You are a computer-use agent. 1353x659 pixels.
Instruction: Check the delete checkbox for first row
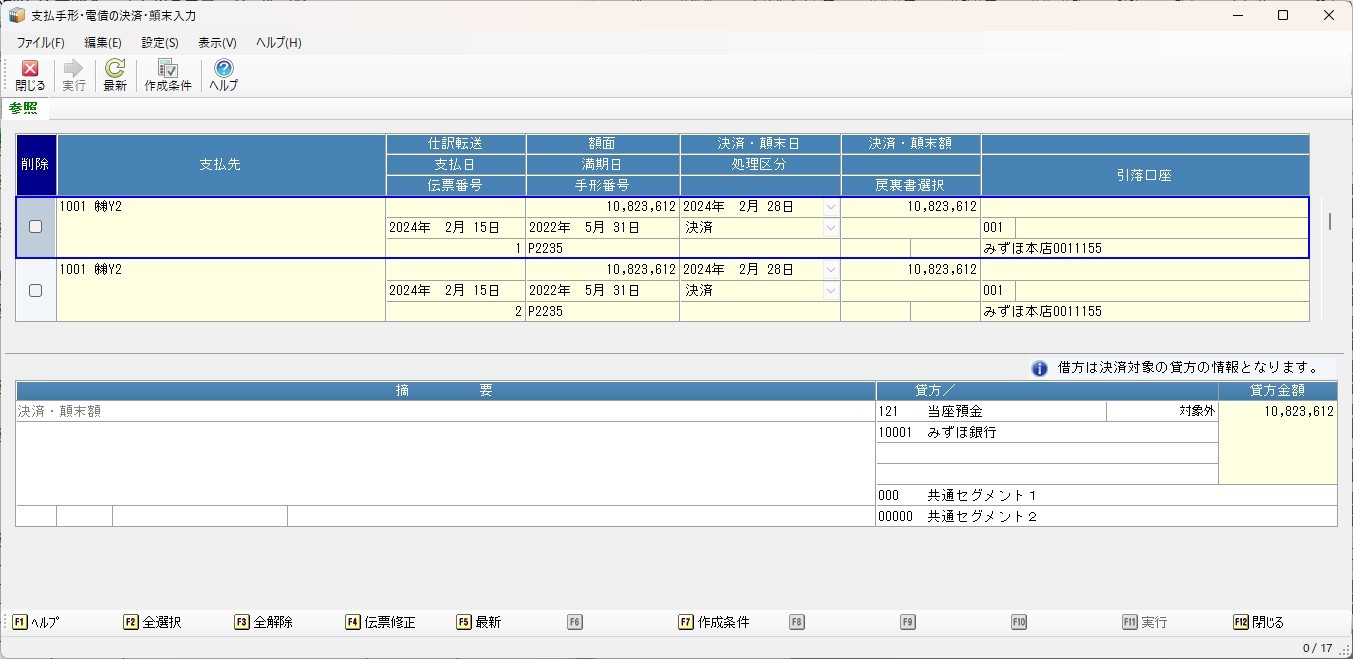tap(36, 227)
